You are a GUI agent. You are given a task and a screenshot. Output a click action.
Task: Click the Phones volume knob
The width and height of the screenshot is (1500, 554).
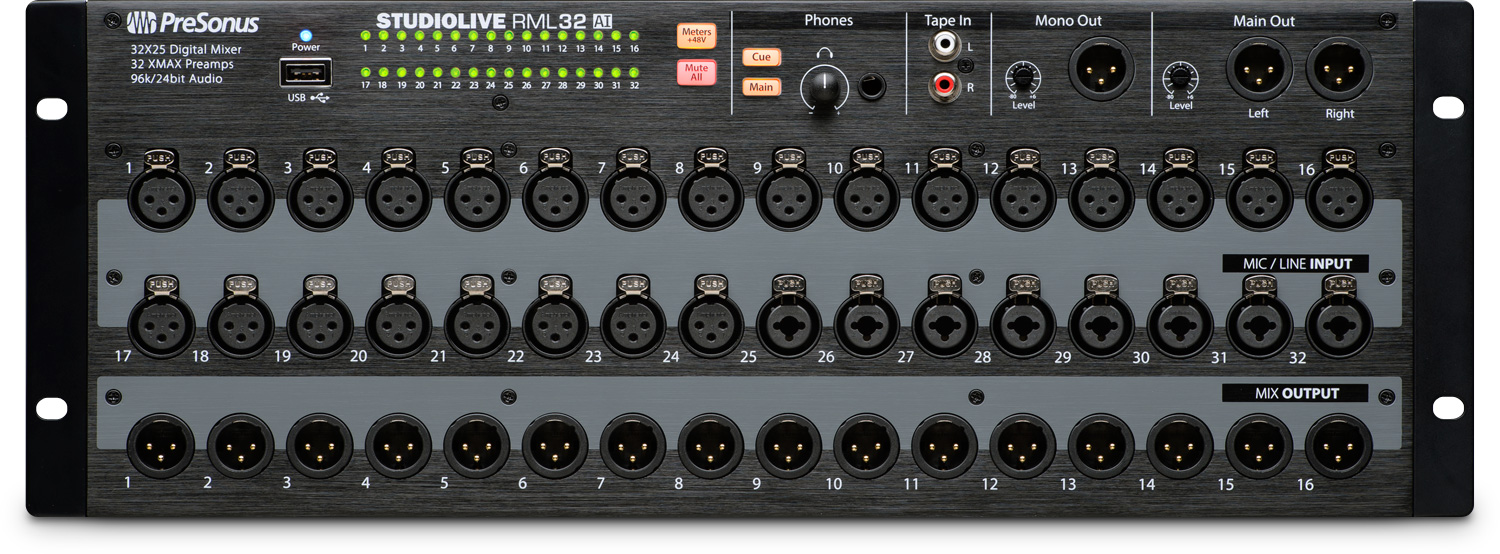[823, 92]
